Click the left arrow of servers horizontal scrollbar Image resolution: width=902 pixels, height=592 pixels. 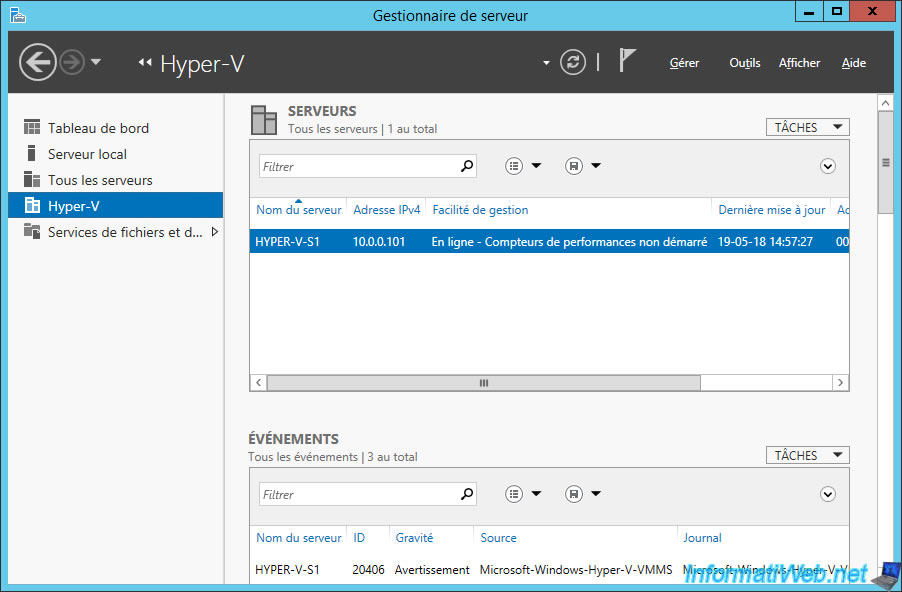pos(259,383)
